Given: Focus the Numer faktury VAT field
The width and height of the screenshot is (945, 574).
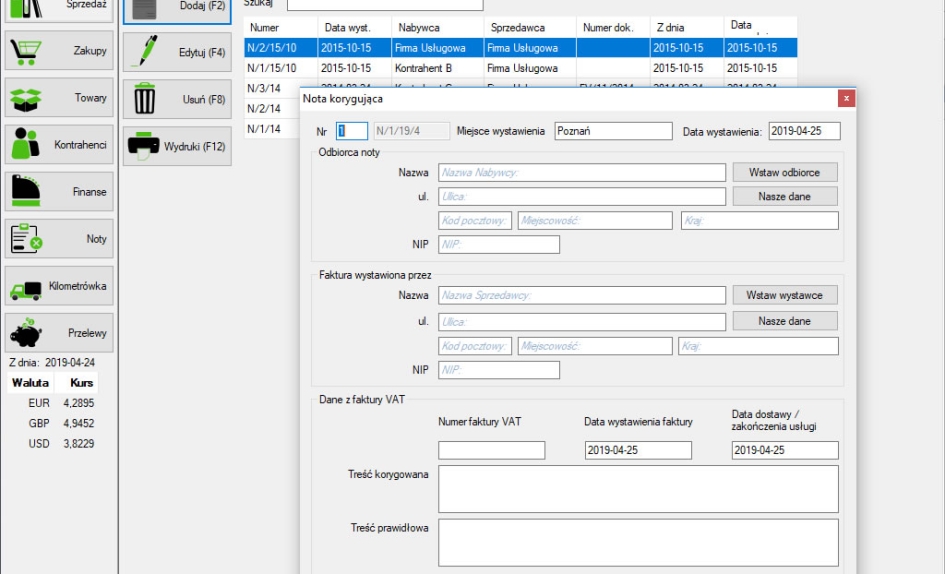Looking at the screenshot, I should pos(491,450).
